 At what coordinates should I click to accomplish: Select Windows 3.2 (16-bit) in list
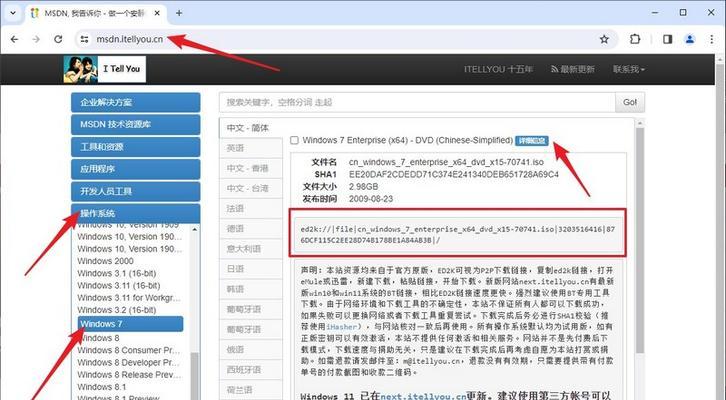point(117,310)
